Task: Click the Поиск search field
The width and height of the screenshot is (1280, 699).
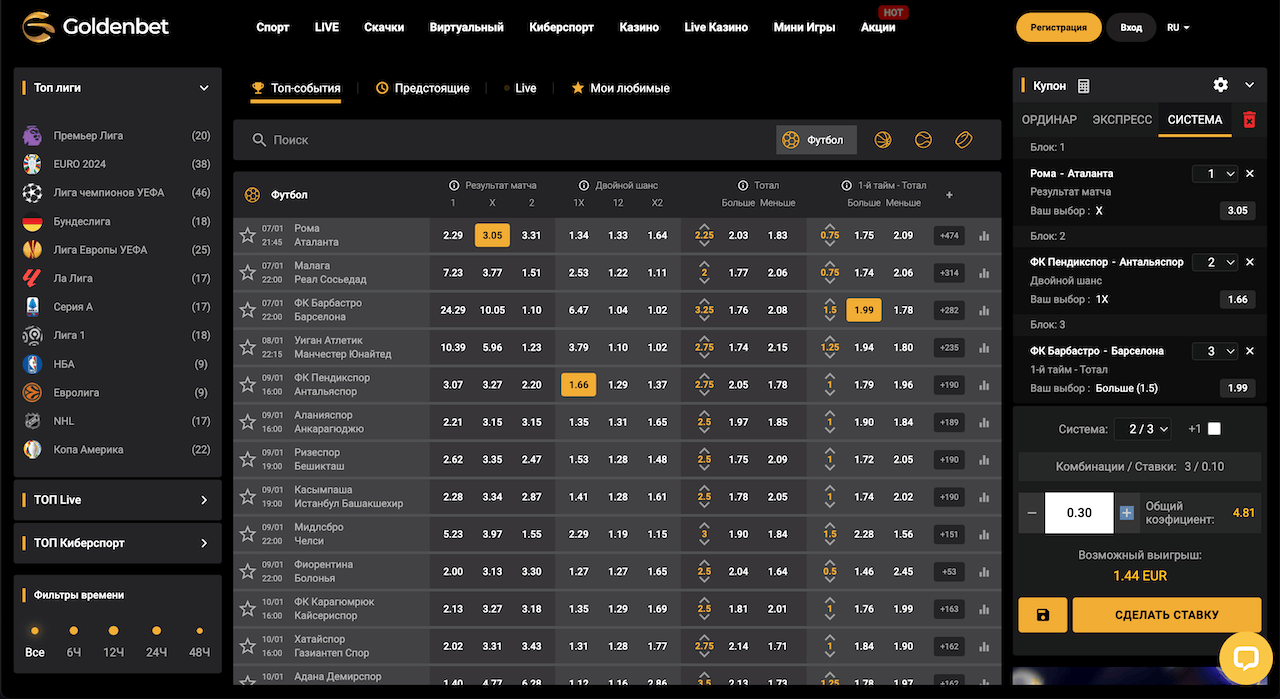Action: [x=500, y=140]
